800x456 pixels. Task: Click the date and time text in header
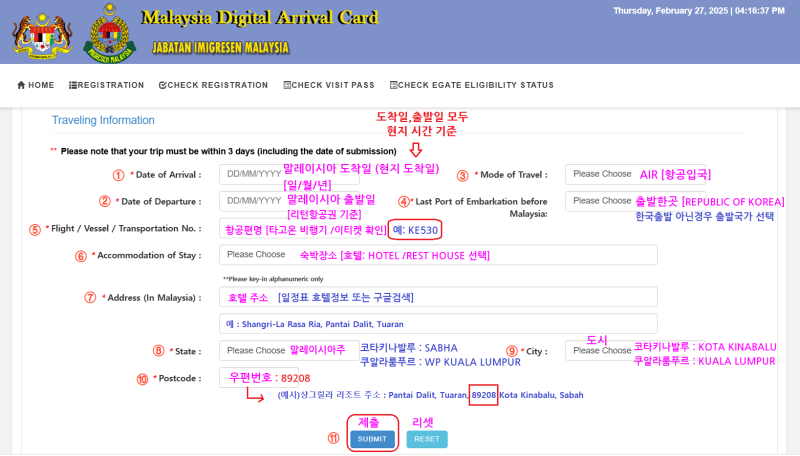tap(699, 11)
